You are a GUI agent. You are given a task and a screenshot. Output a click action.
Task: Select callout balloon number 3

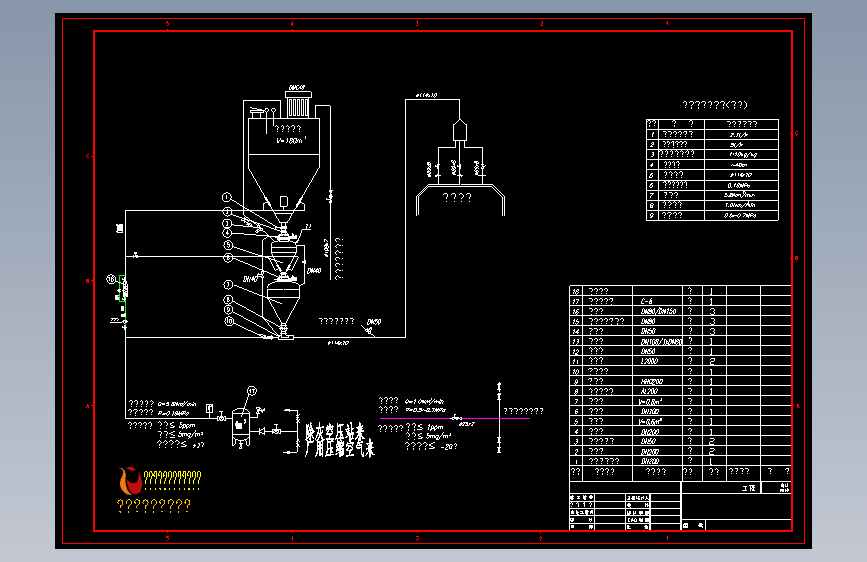227,223
